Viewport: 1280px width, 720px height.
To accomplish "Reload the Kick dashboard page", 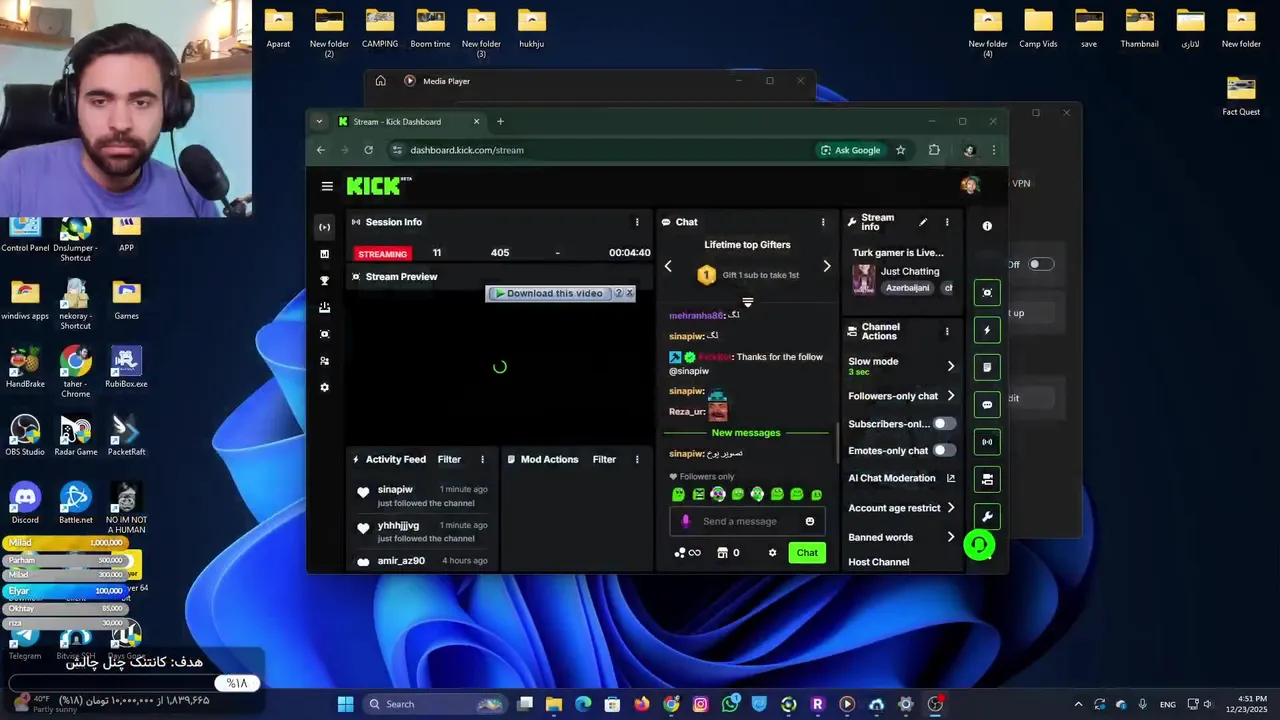I will [x=369, y=150].
